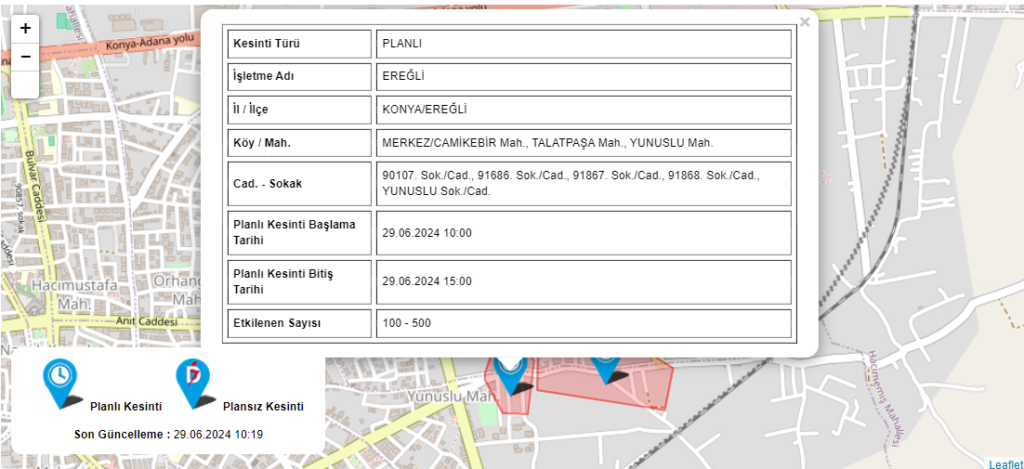This screenshot has height=469, width=1024.
Task: Click the blank control button below zoom out
Action: click(x=25, y=84)
